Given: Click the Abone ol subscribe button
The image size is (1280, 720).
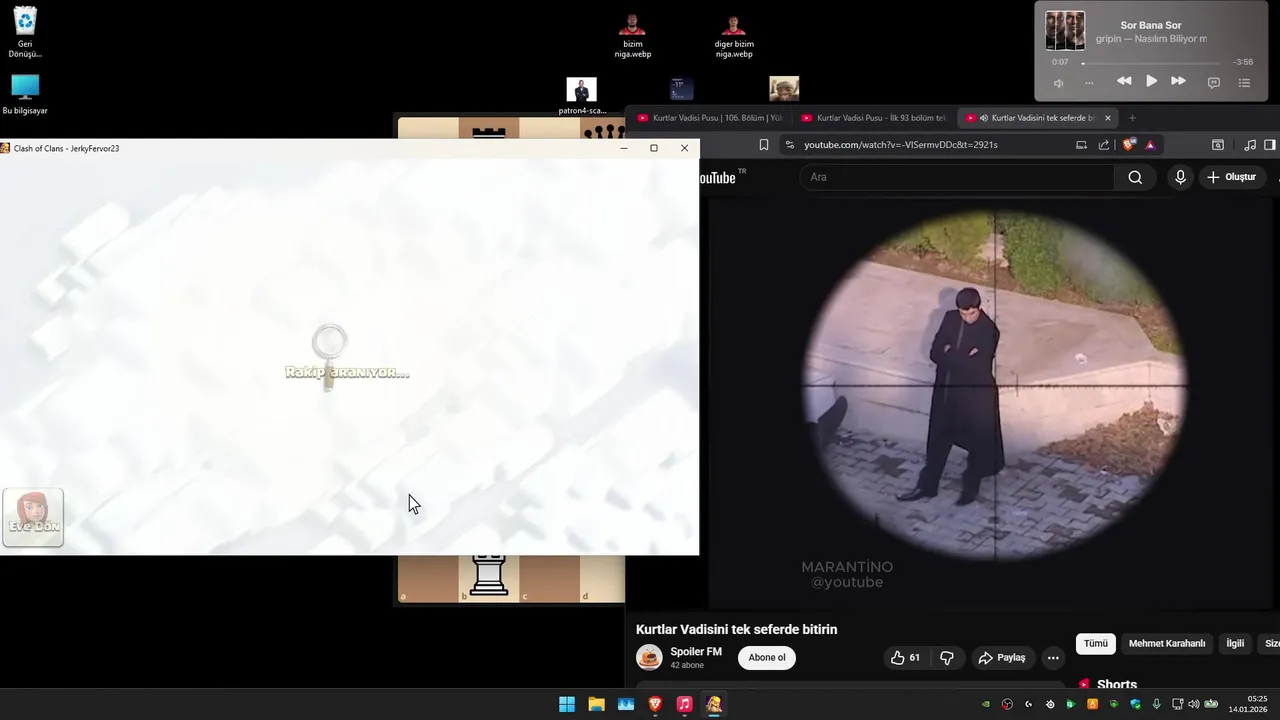Looking at the screenshot, I should pos(767,658).
